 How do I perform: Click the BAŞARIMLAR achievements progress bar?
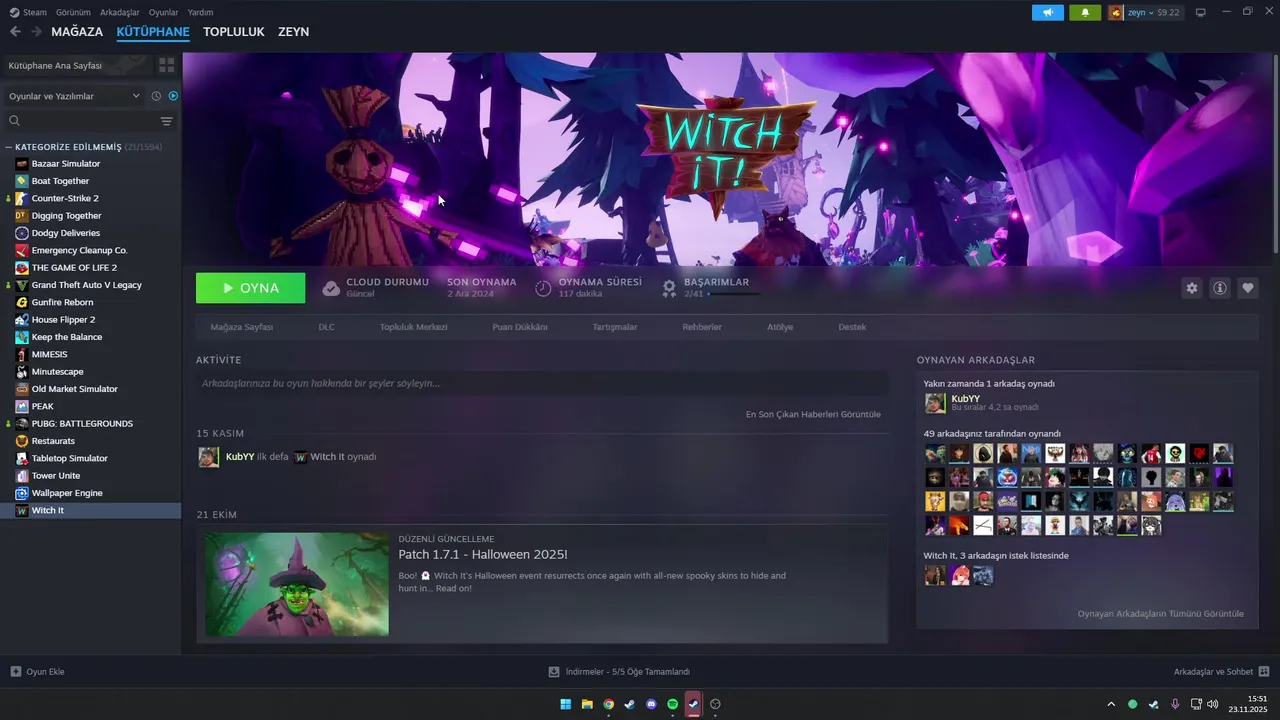(734, 294)
